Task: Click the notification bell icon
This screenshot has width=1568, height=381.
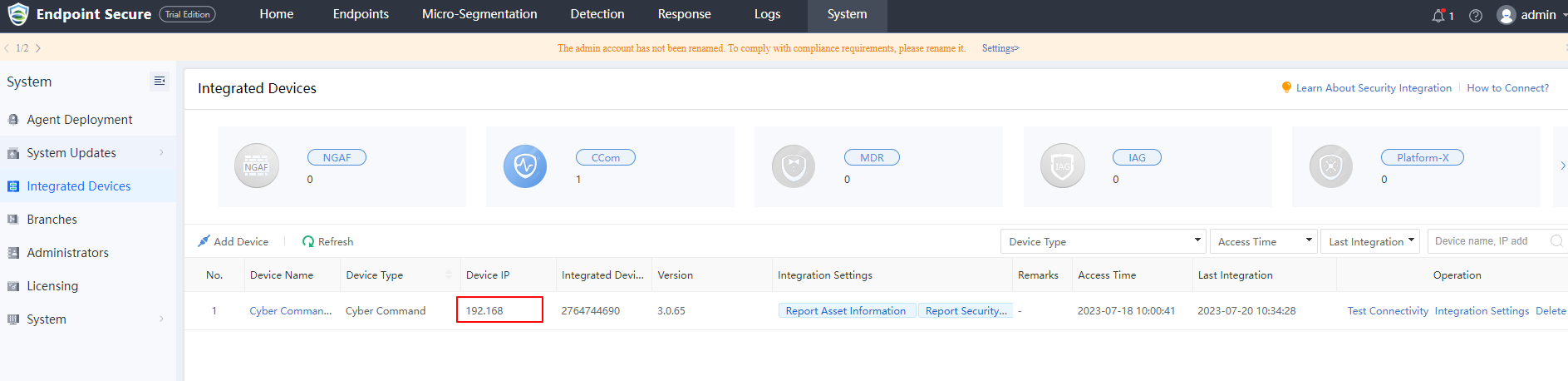Action: tap(1438, 16)
